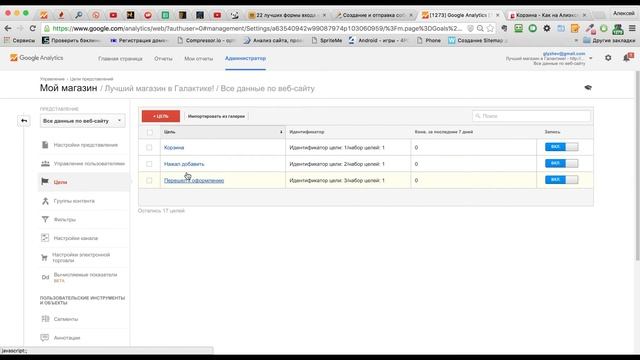Viewport: 640px width, 360px height.
Task: Open the notifications bell icon
Action: tap(627, 58)
